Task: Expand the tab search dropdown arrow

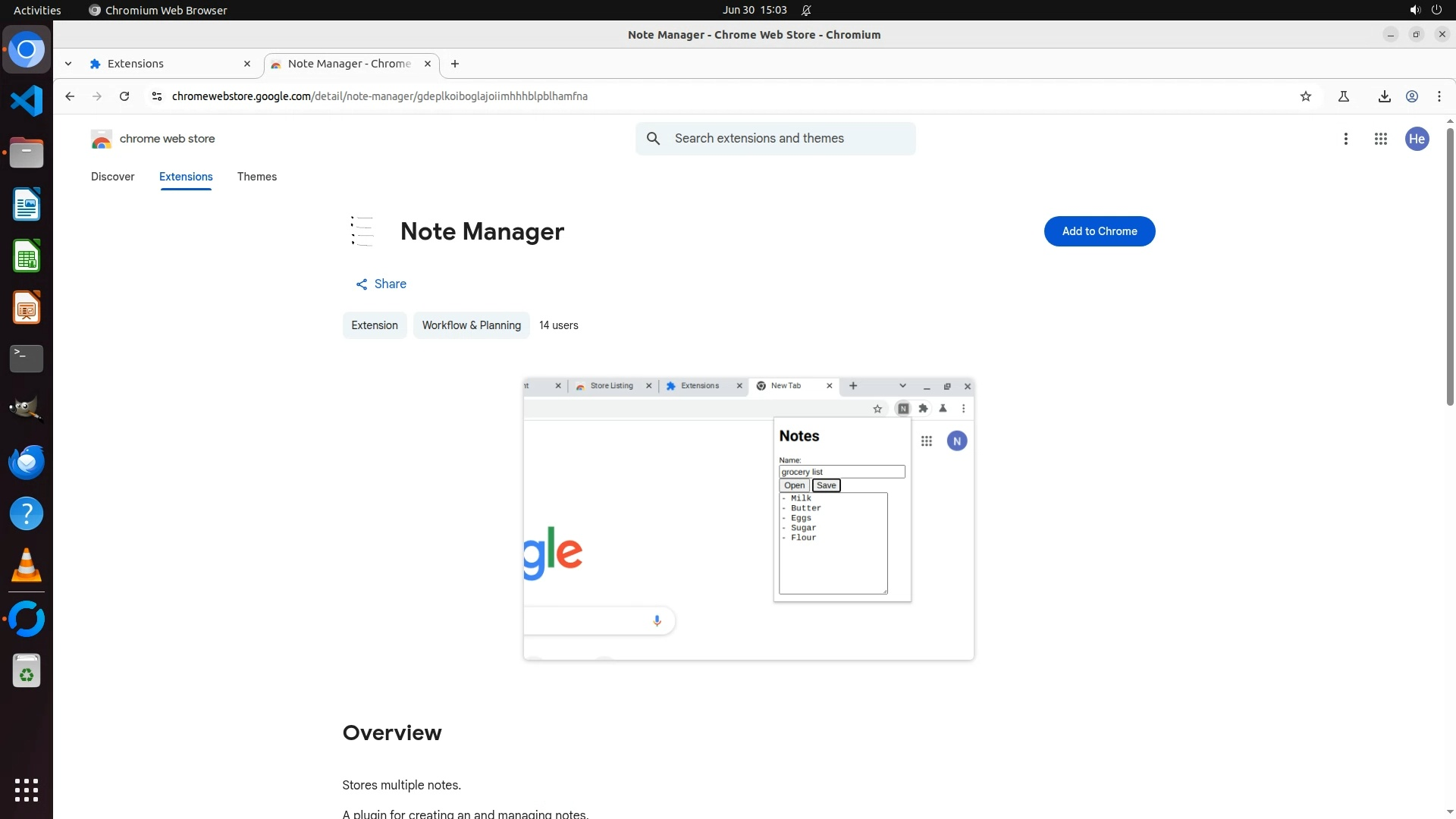Action: 68,64
